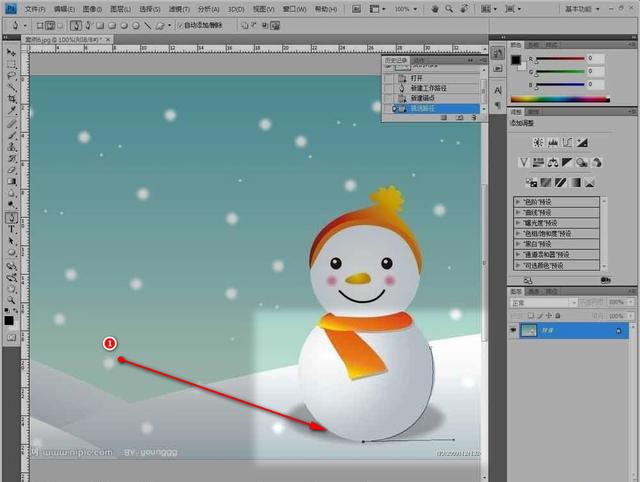
Task: Select the Move tool in toolbox
Action: click(x=11, y=51)
